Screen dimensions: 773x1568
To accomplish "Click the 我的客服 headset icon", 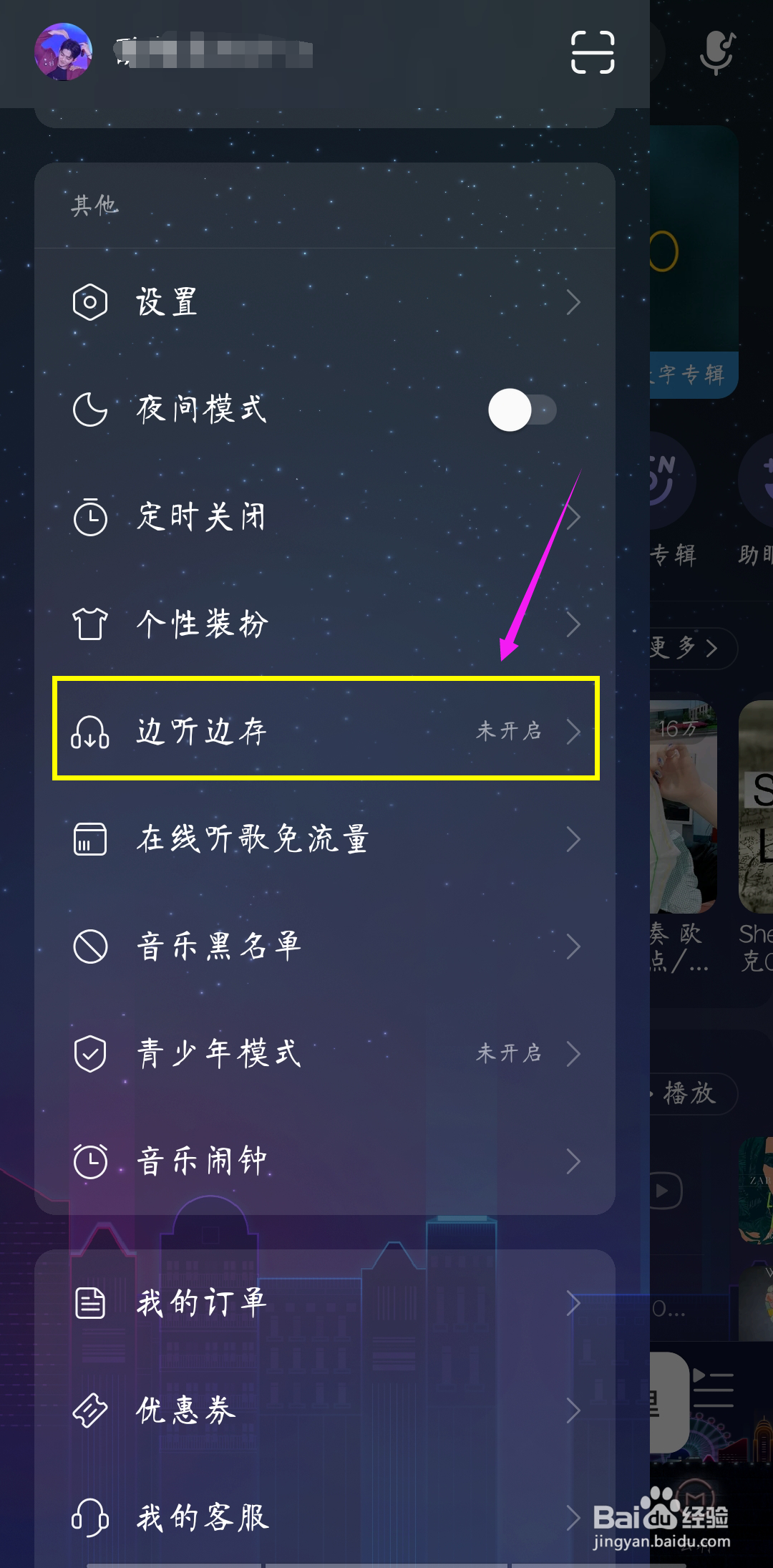I will (90, 1518).
